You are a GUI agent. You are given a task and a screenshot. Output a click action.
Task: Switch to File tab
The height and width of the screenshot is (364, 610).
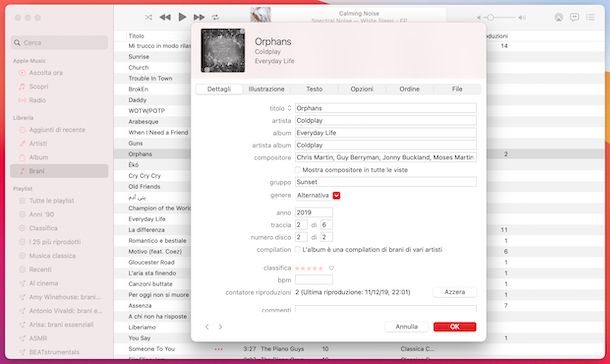click(457, 89)
